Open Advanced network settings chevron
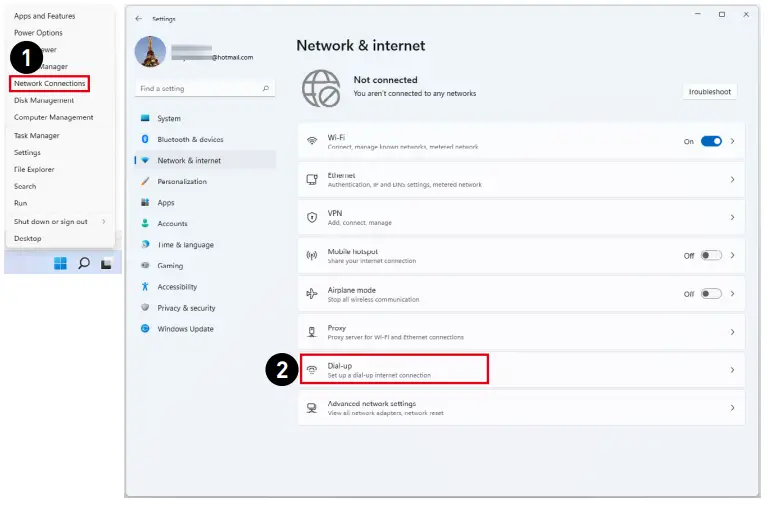Image resolution: width=769 pixels, height=507 pixels. tap(732, 408)
